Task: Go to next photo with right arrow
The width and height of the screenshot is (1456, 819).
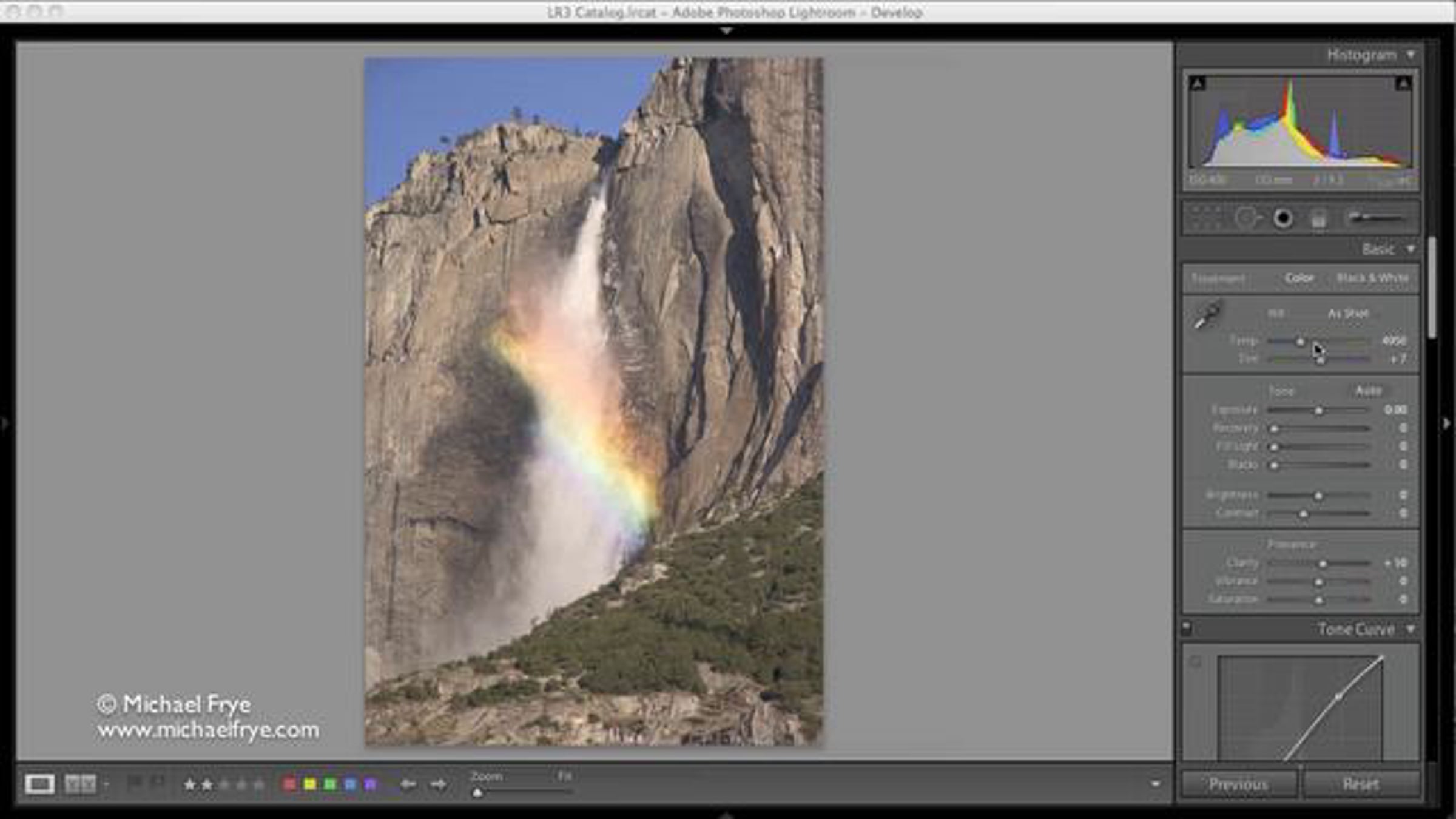Action: point(438,784)
